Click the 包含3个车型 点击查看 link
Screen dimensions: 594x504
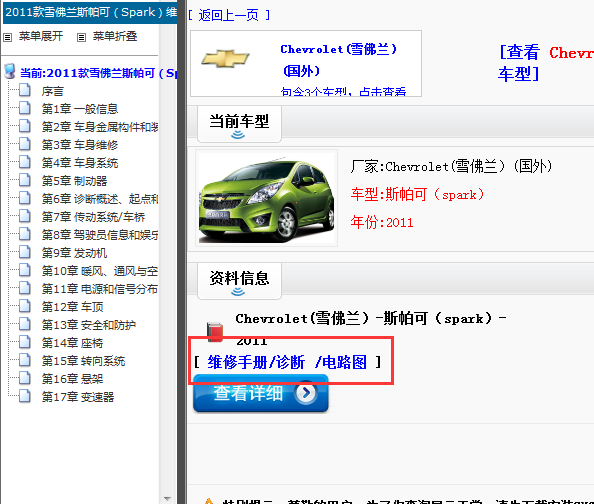pyautogui.click(x=343, y=91)
